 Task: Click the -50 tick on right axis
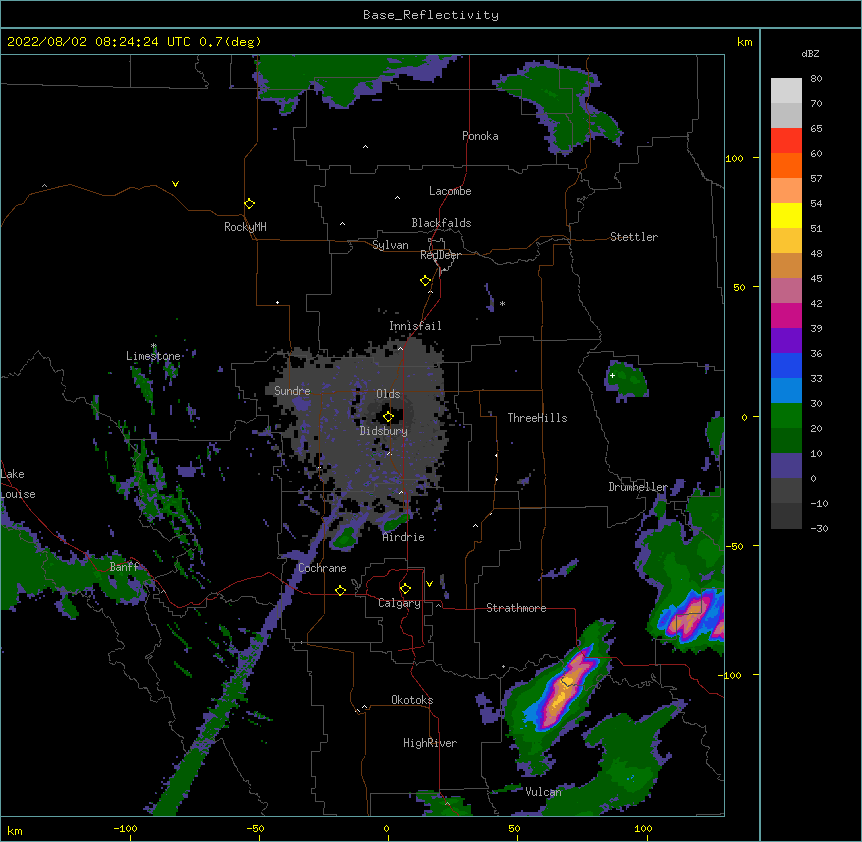point(734,546)
